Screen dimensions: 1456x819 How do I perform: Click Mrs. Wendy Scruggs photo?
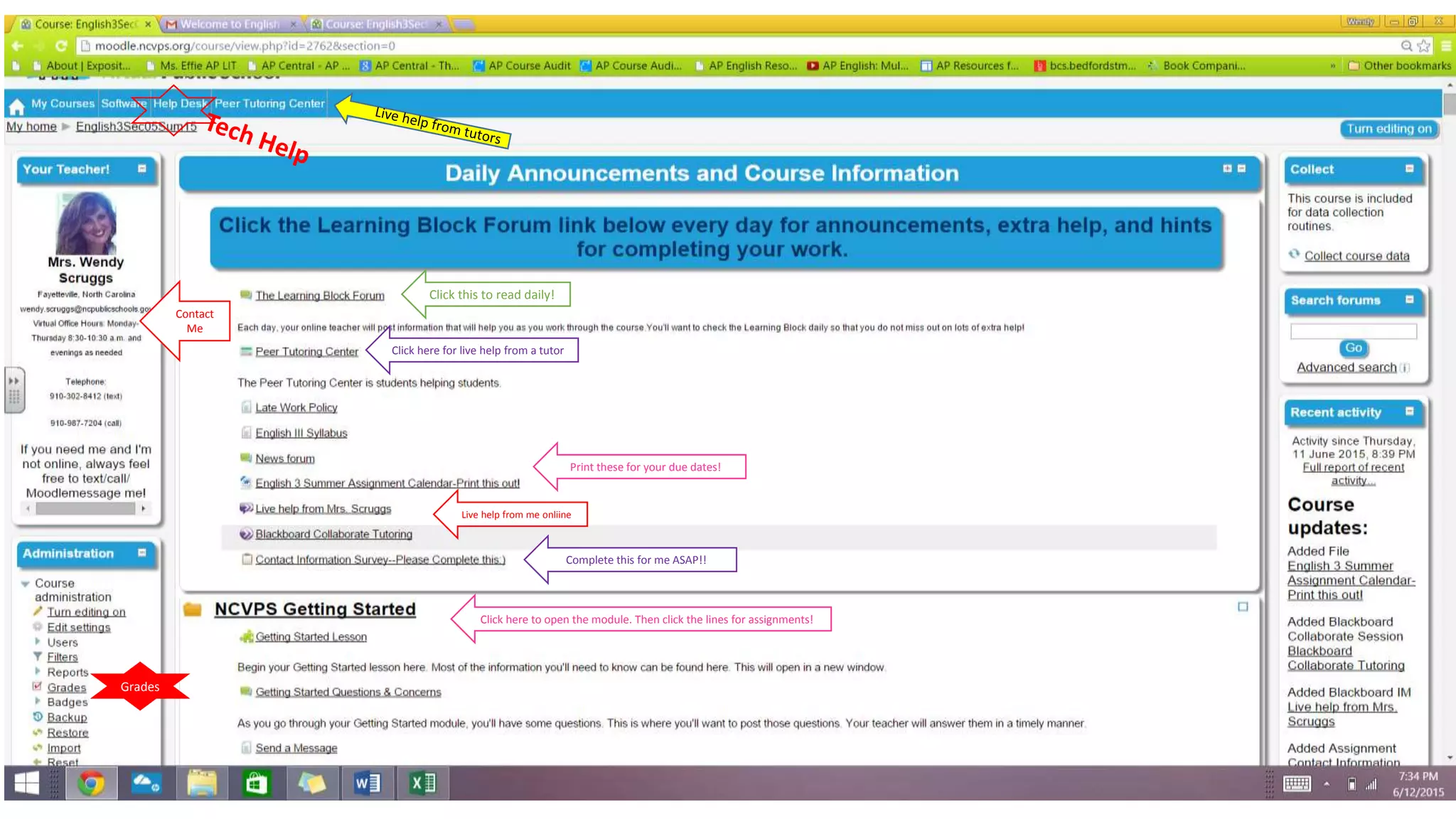point(86,224)
